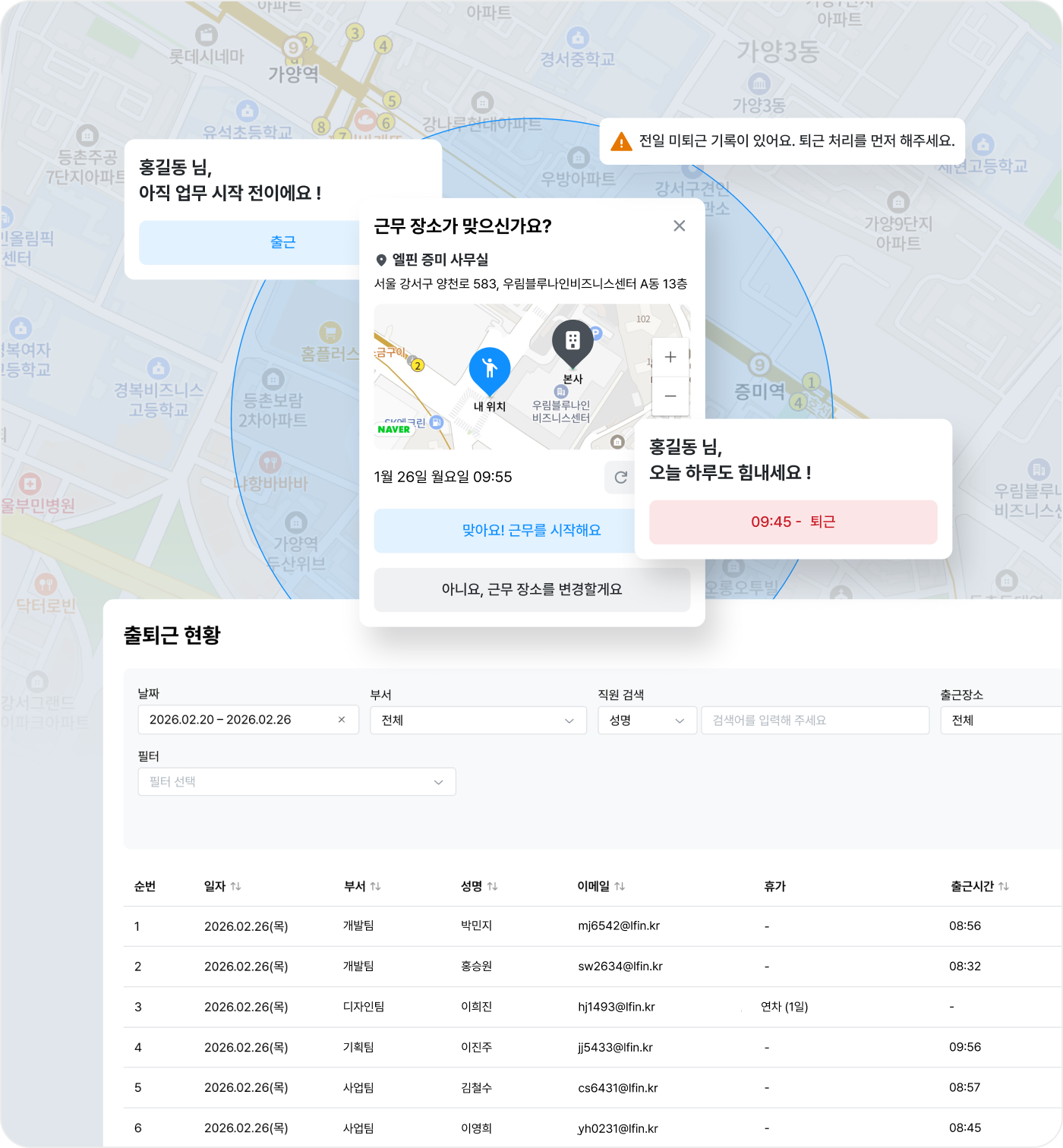The height and width of the screenshot is (1148, 1063).
Task: Click the refresh time icon
Action: tap(620, 477)
